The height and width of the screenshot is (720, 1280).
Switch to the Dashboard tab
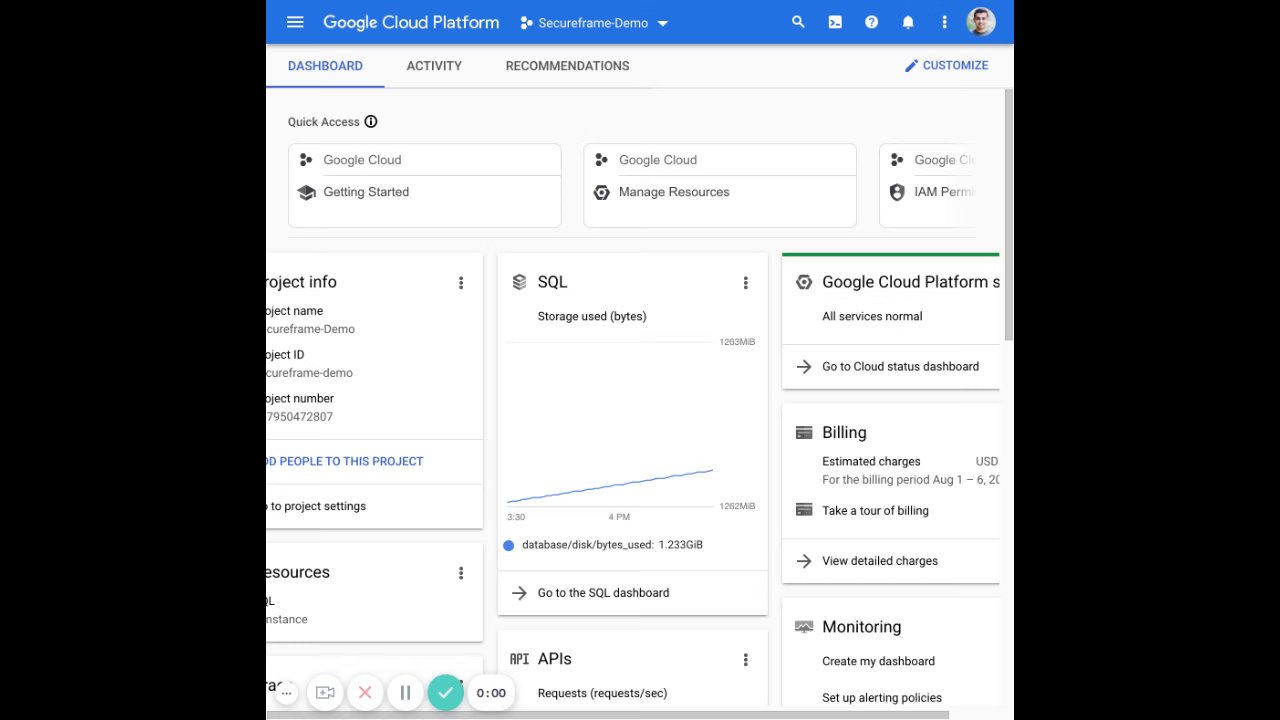(x=325, y=66)
